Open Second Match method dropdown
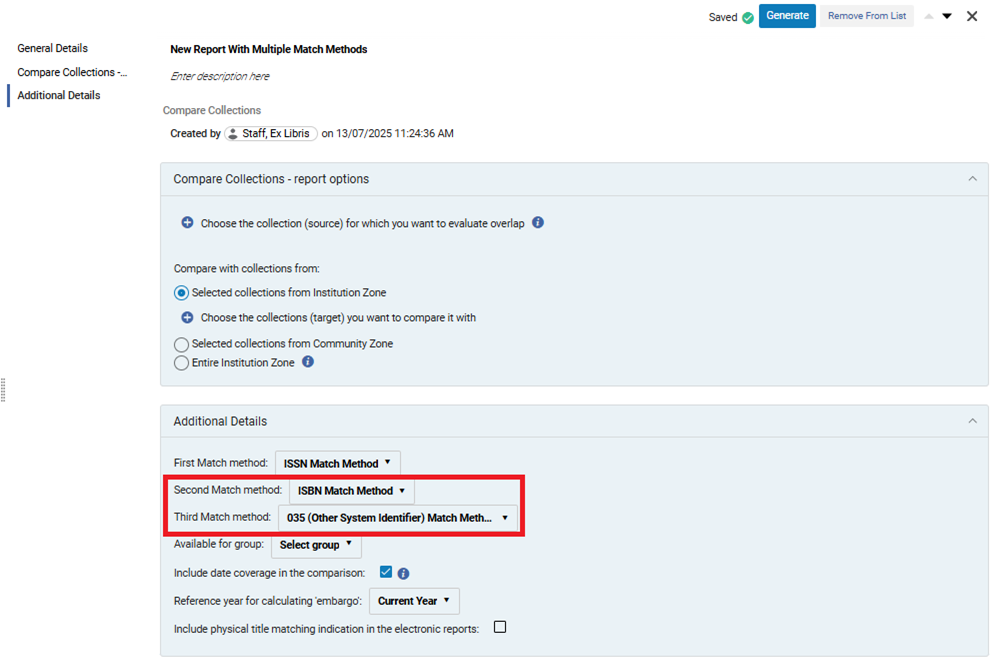Screen dimensions: 1004x668 (352, 491)
